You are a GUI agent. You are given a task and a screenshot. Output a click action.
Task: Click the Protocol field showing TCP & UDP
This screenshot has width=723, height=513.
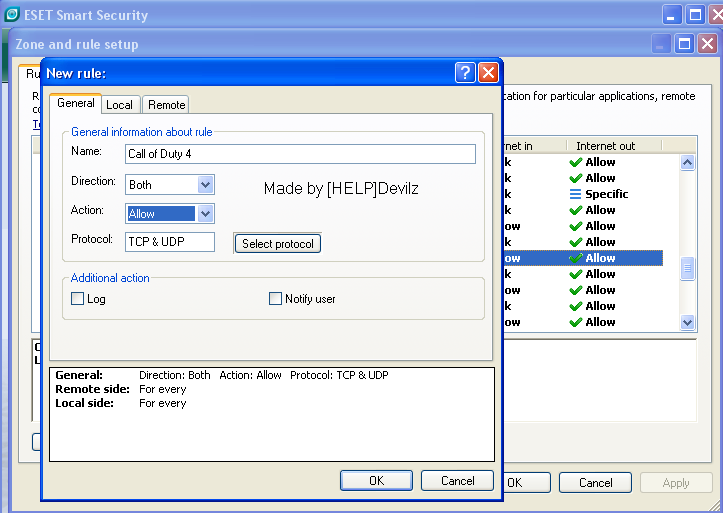click(x=170, y=242)
